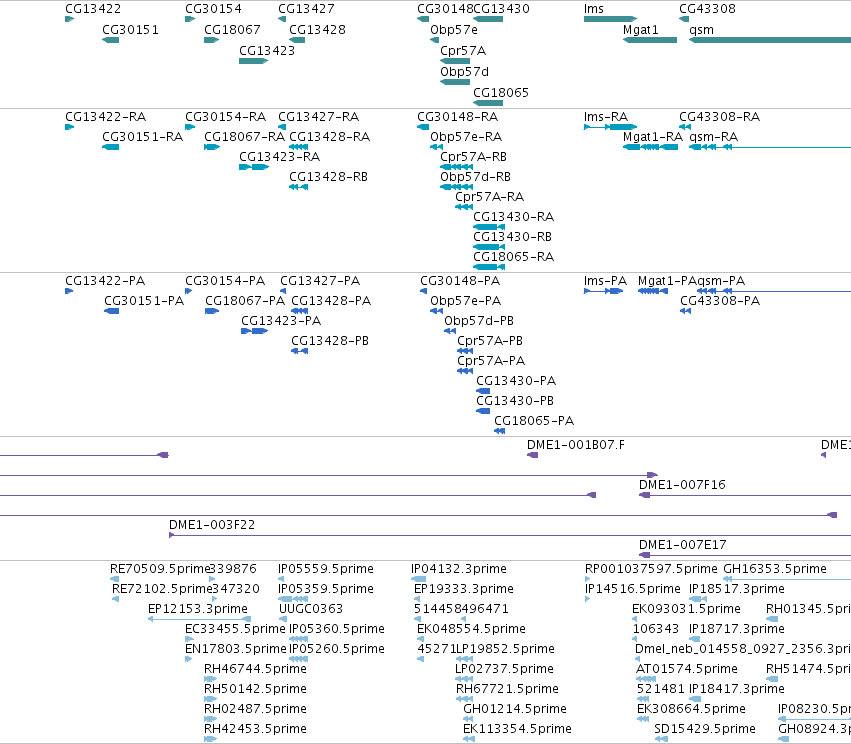Click the Mgat1 gene feature

coord(650,40)
